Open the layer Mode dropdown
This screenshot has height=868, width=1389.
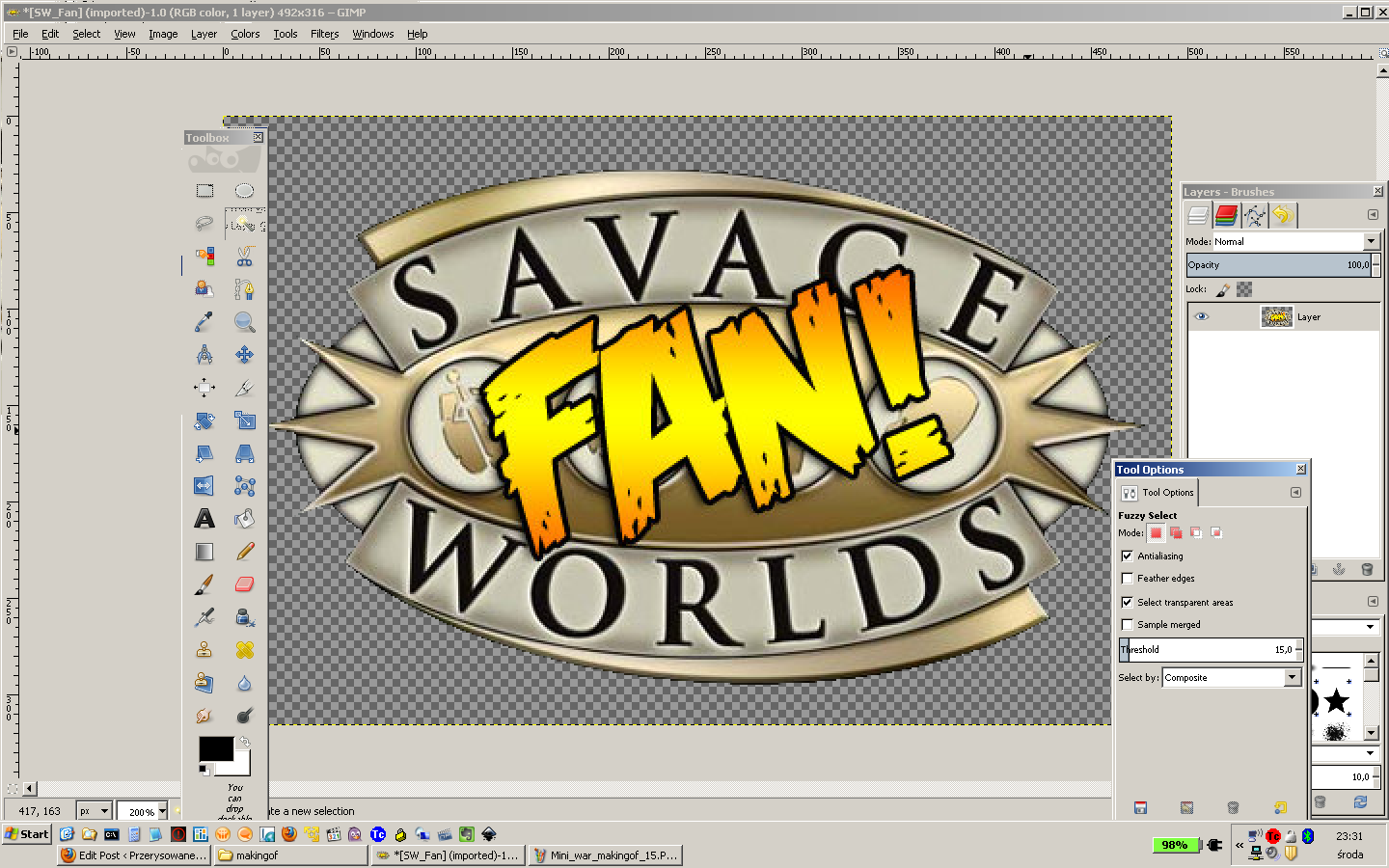(1371, 241)
